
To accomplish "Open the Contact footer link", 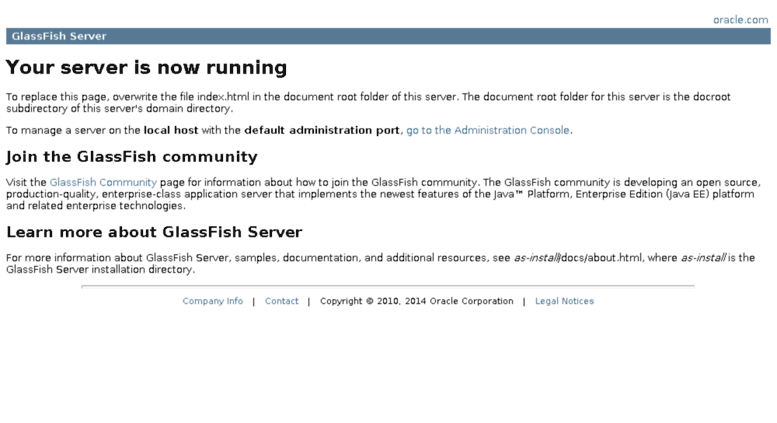I will click(281, 301).
